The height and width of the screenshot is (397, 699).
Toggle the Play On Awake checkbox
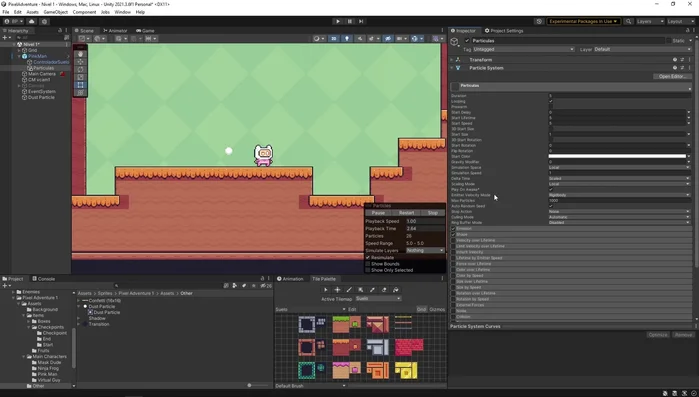coord(551,189)
